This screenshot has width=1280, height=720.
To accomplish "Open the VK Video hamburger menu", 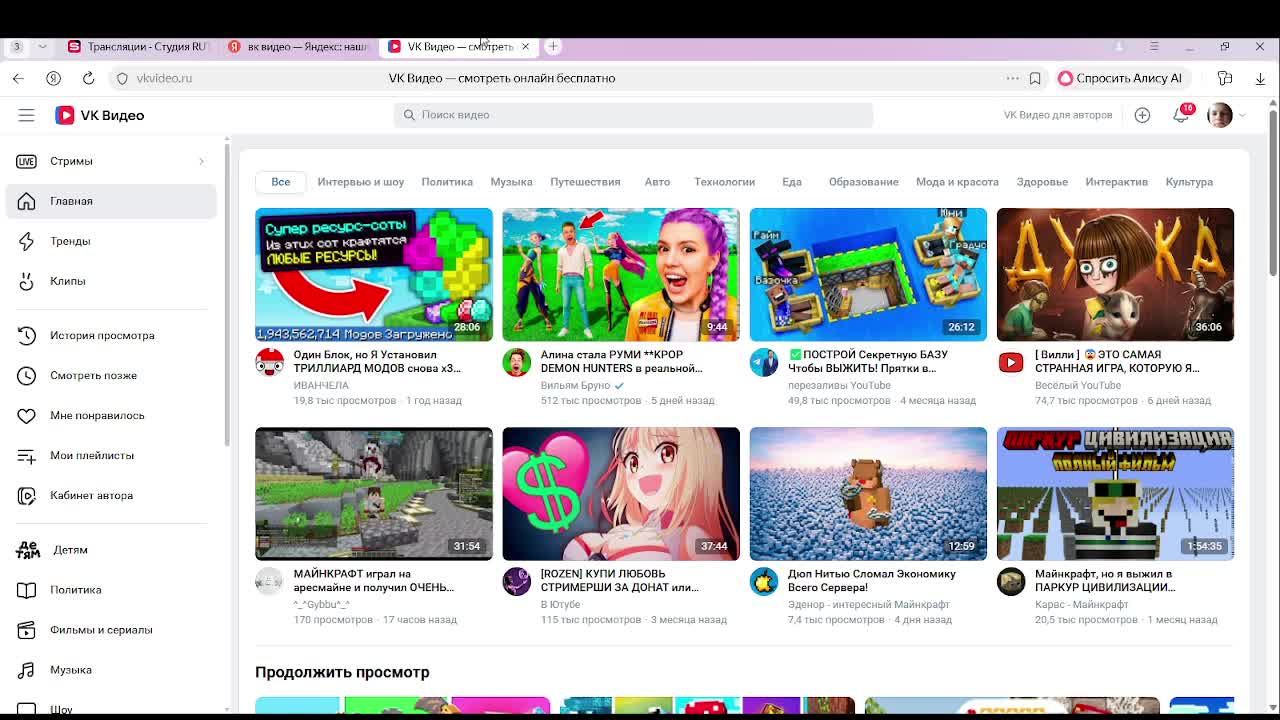I will pos(26,115).
